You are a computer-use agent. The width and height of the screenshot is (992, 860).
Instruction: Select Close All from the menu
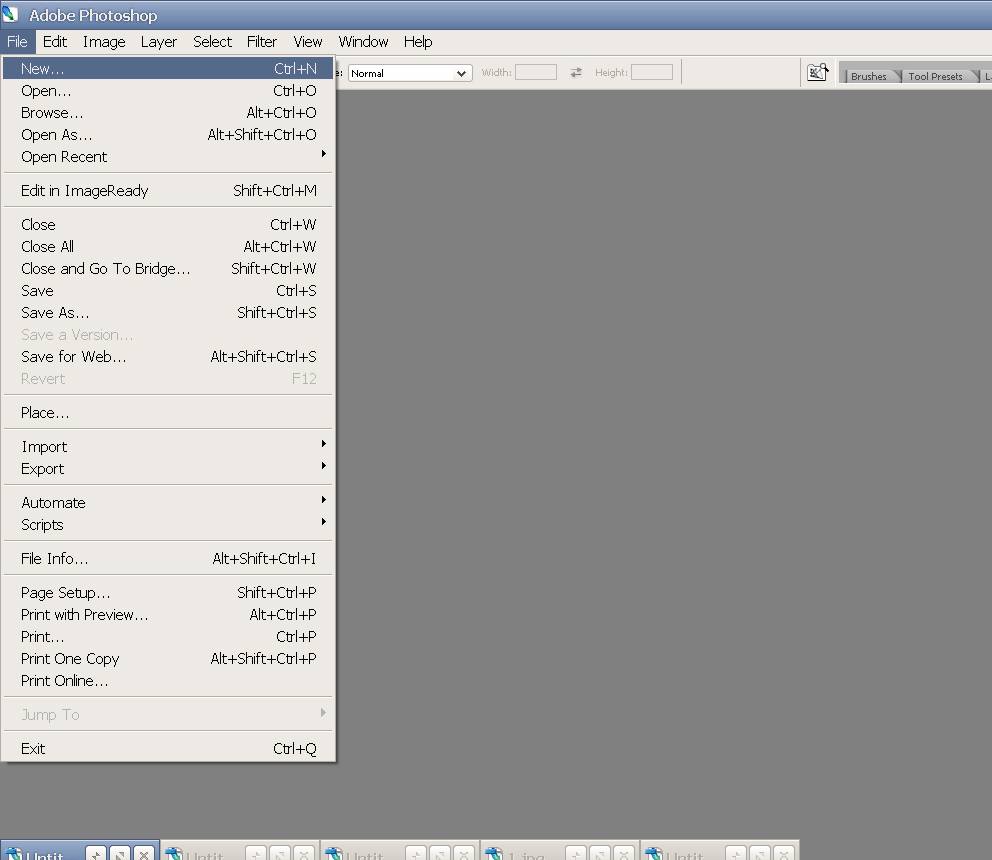point(168,247)
